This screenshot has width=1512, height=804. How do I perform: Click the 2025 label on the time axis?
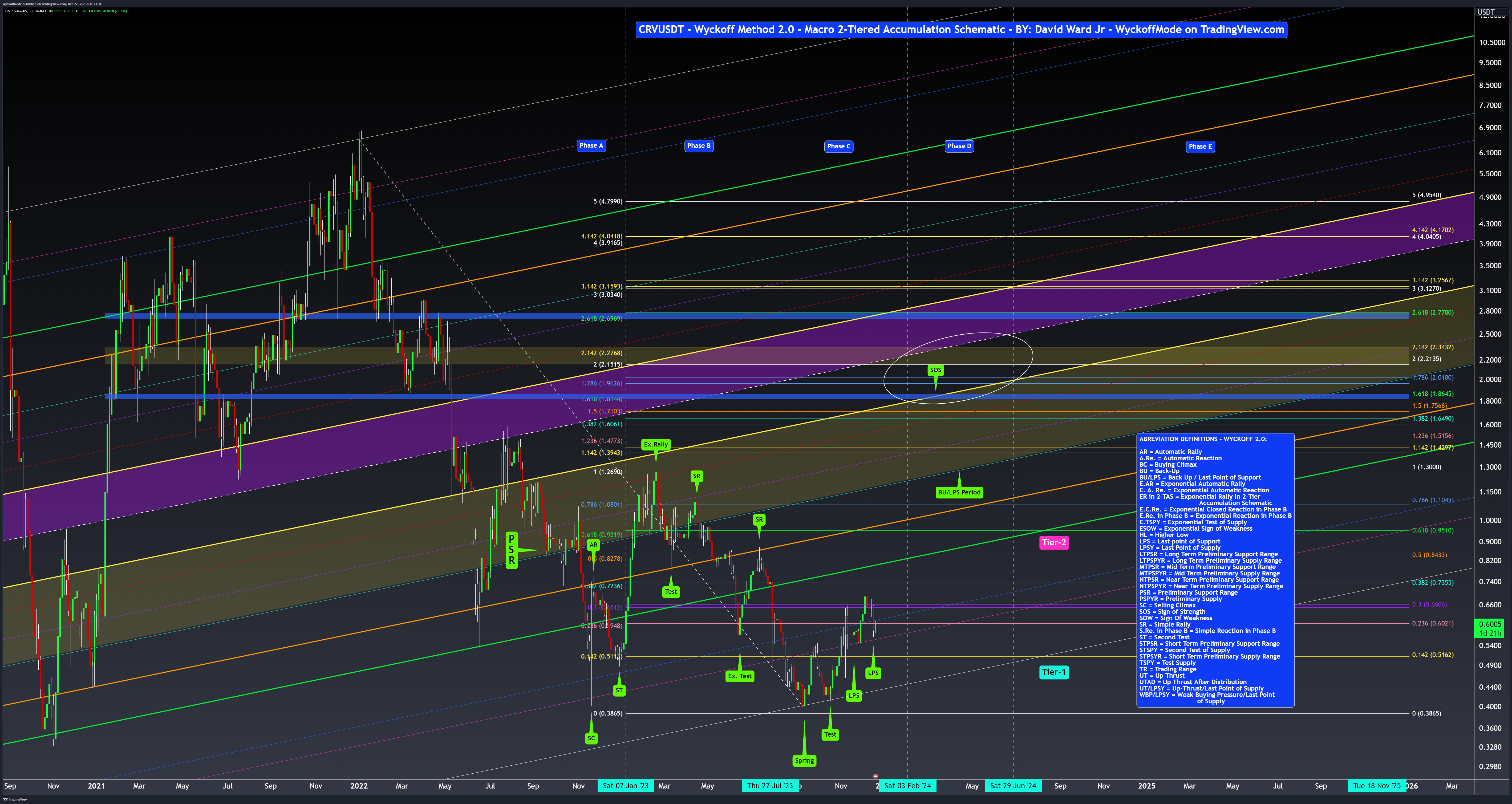point(1146,786)
